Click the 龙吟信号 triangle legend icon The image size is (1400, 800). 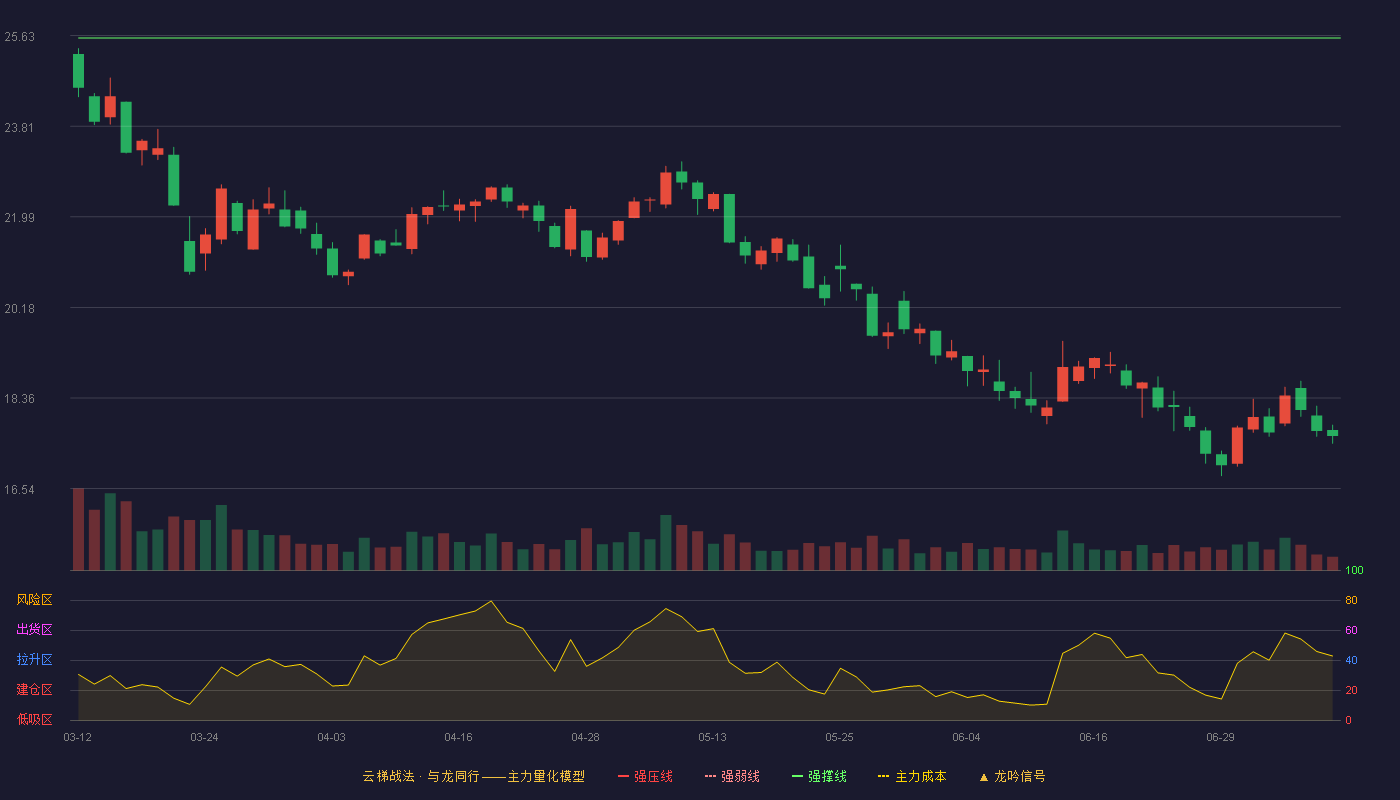click(983, 776)
